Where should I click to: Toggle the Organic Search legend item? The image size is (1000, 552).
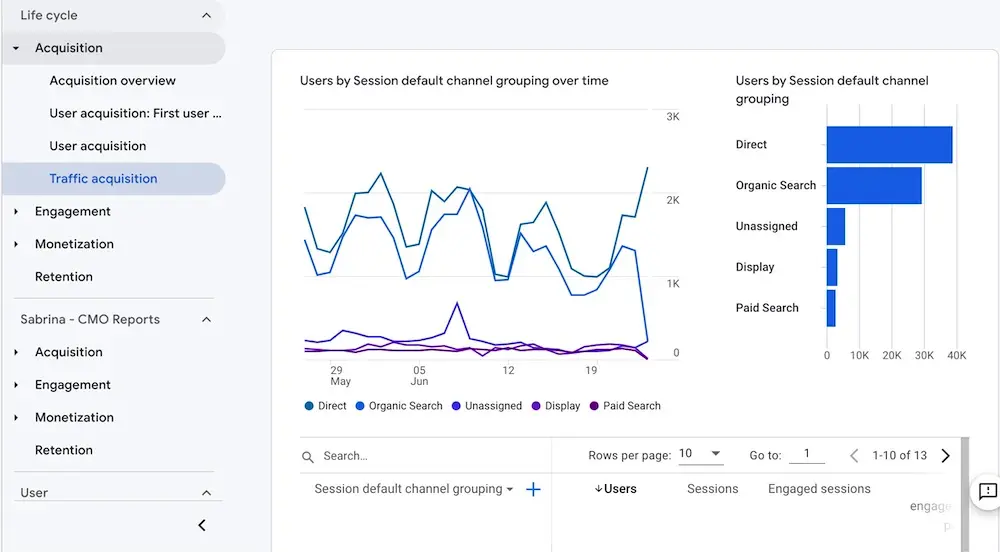[398, 406]
